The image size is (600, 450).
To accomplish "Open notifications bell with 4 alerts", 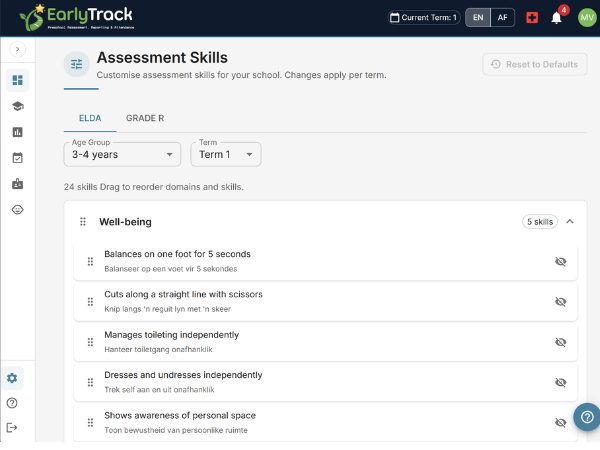I will click(556, 18).
